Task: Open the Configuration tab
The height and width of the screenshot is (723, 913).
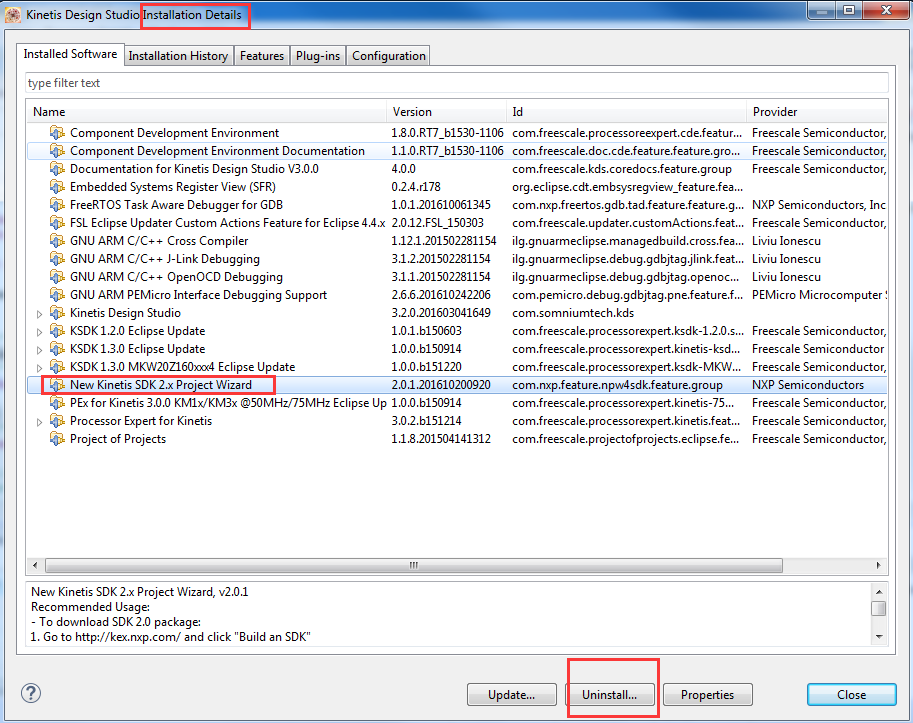Action: (389, 56)
